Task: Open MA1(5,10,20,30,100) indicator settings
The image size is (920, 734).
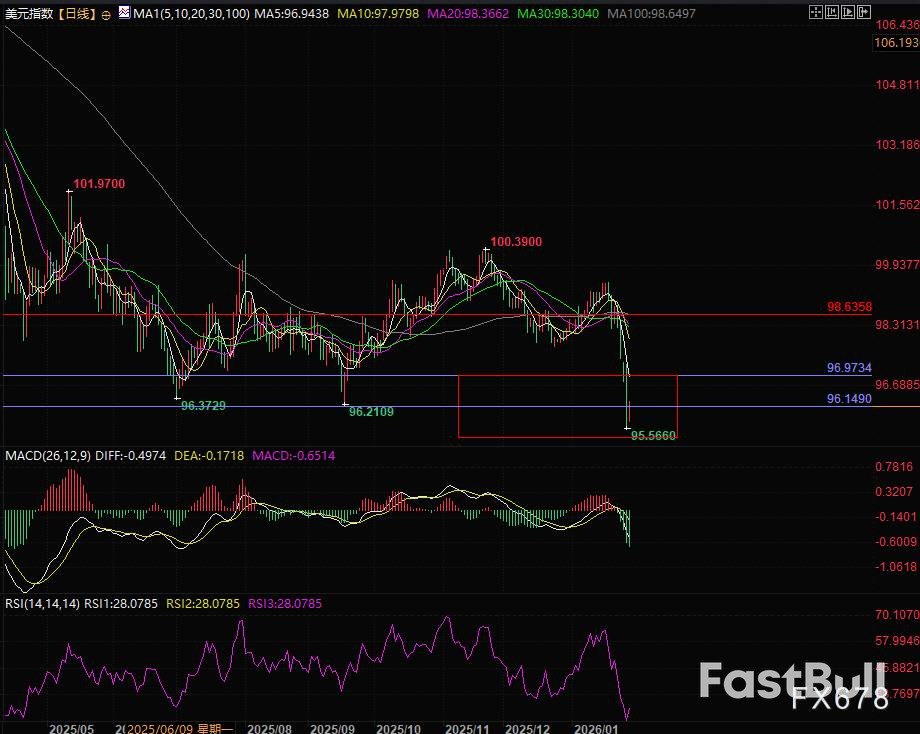Action: (x=190, y=14)
